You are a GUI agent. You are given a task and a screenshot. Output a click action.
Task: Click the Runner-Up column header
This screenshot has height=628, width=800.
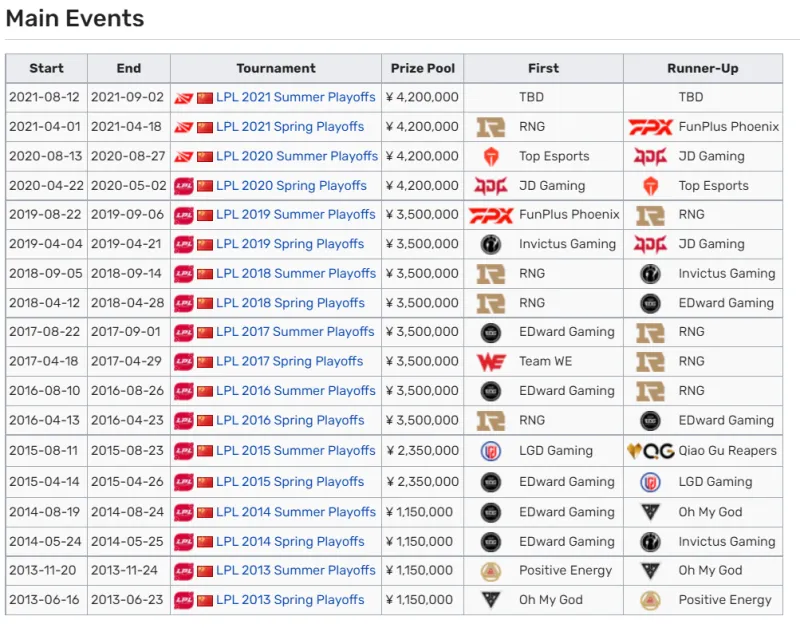click(703, 68)
